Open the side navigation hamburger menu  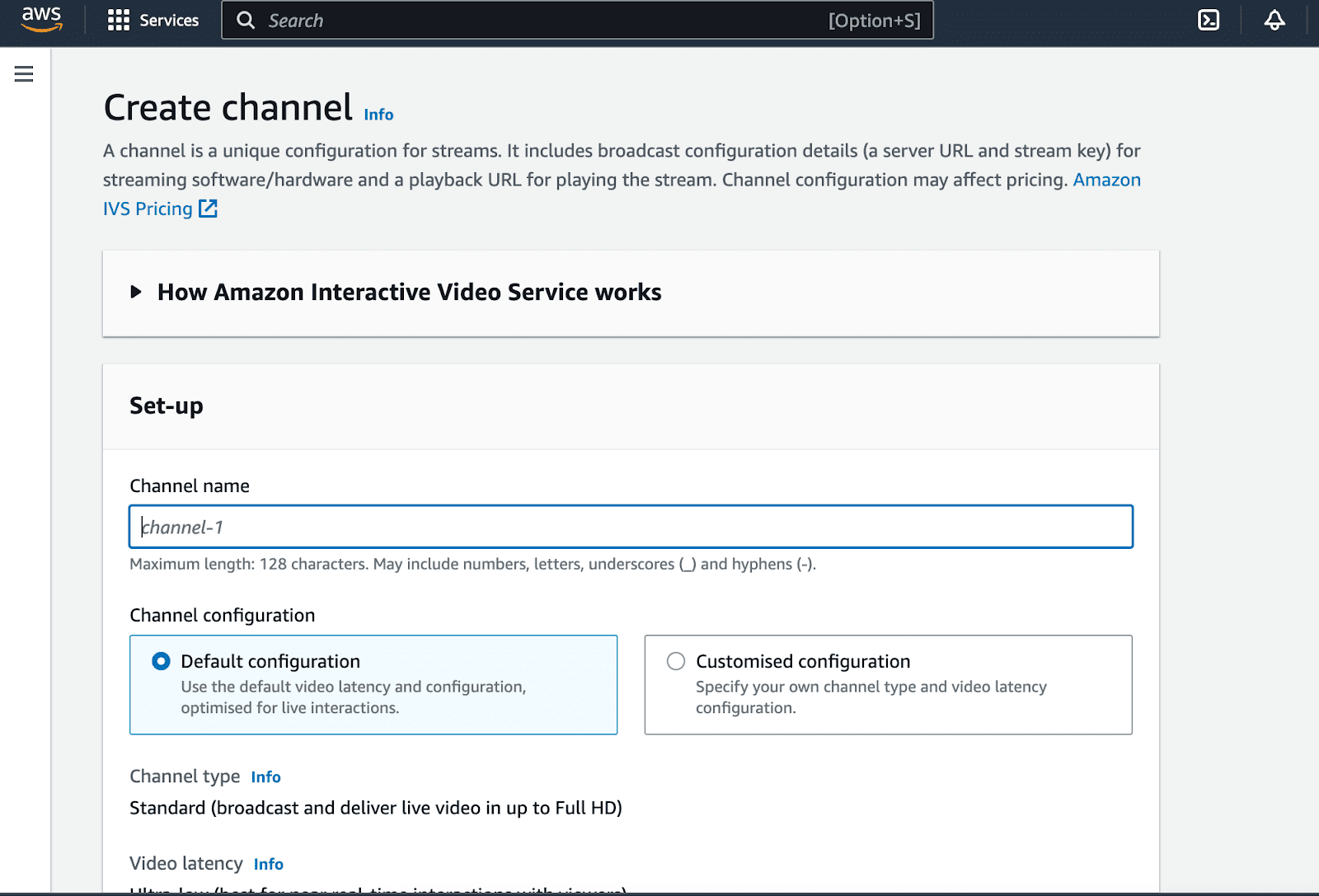tap(24, 74)
